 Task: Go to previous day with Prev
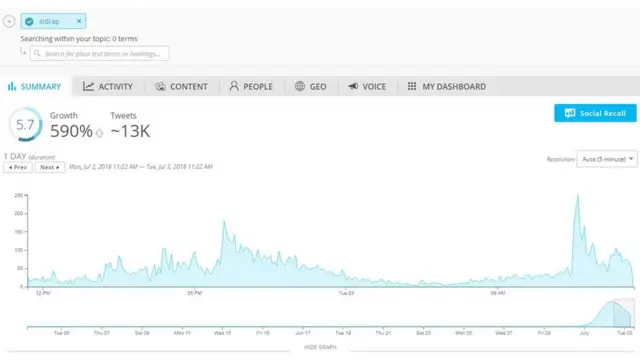18,167
